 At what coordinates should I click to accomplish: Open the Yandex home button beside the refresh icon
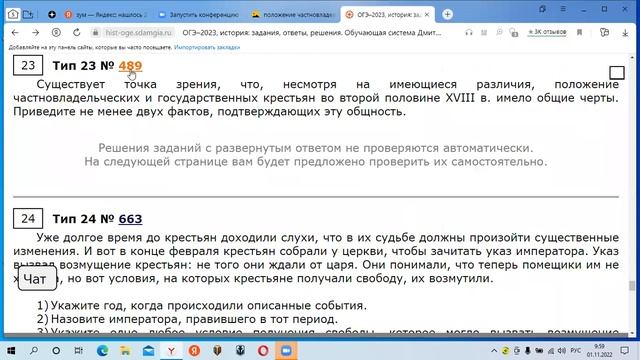click(x=56, y=33)
